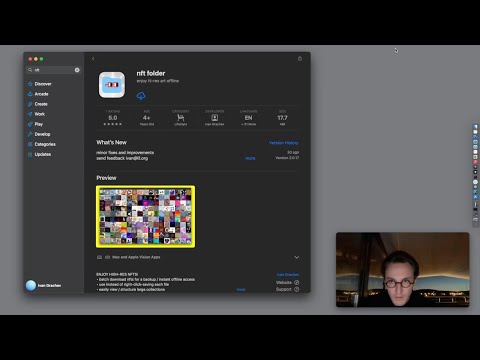Open Version History link
Viewport: 480px width, 360px height.
[284, 143]
